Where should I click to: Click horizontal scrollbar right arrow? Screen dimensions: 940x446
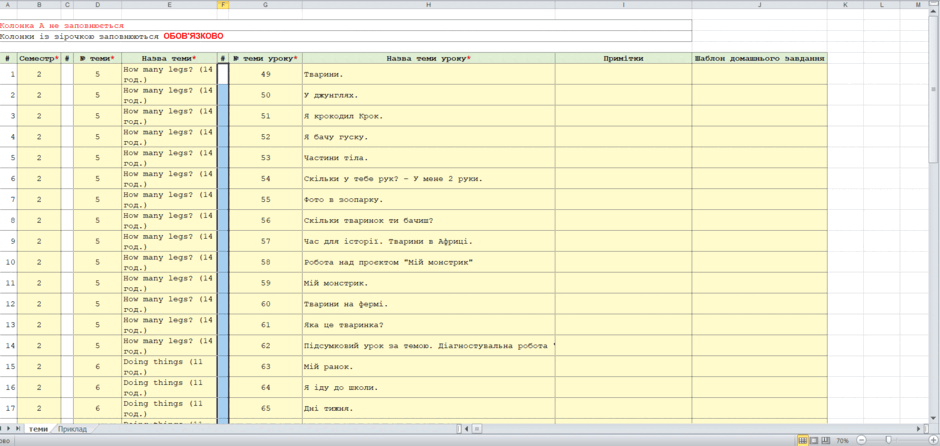click(x=918, y=429)
